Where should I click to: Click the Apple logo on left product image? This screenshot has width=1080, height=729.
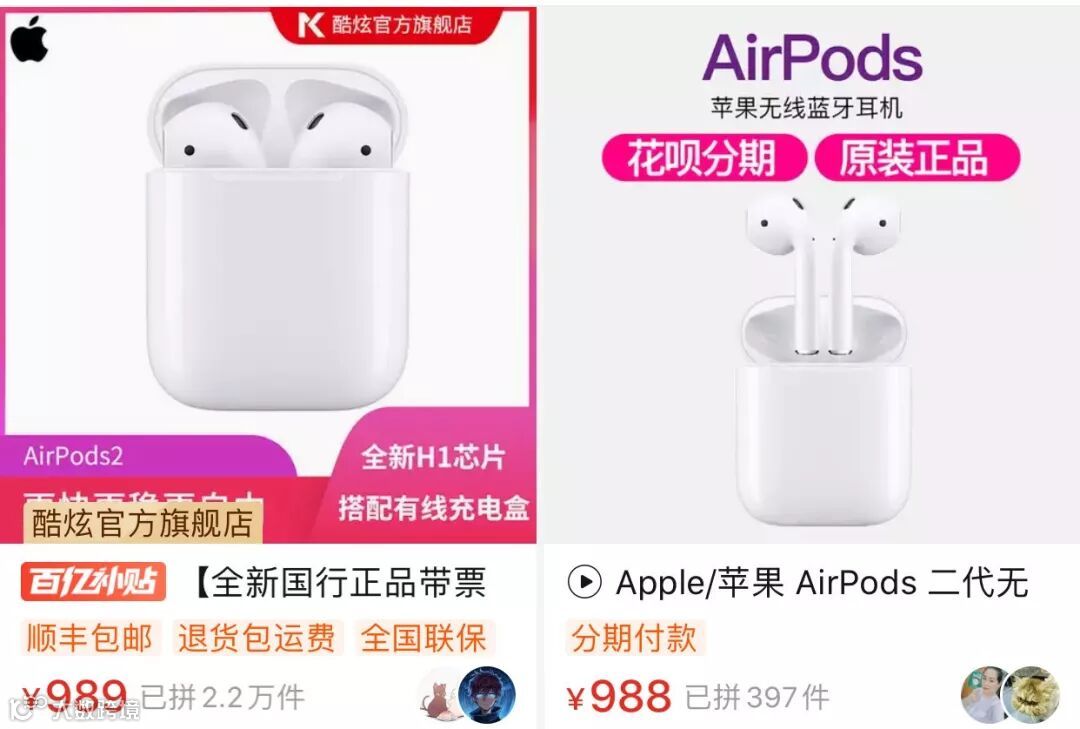[x=29, y=39]
